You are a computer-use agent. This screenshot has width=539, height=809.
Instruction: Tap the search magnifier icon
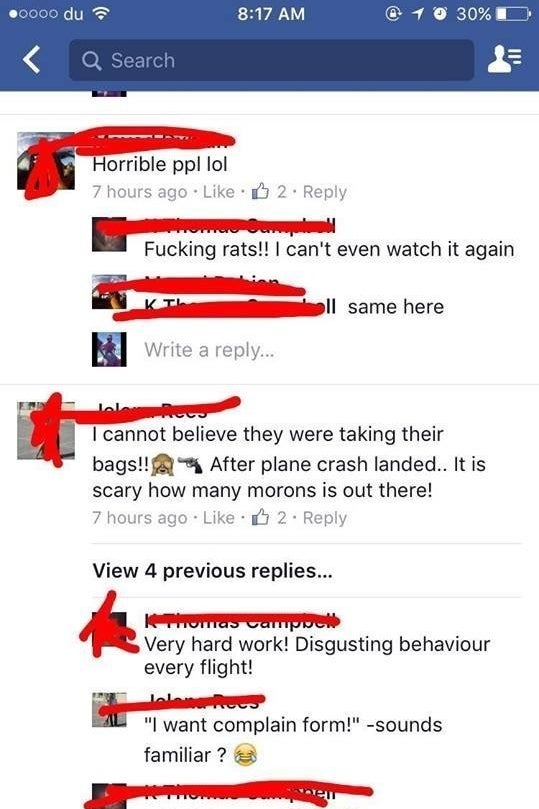point(92,61)
